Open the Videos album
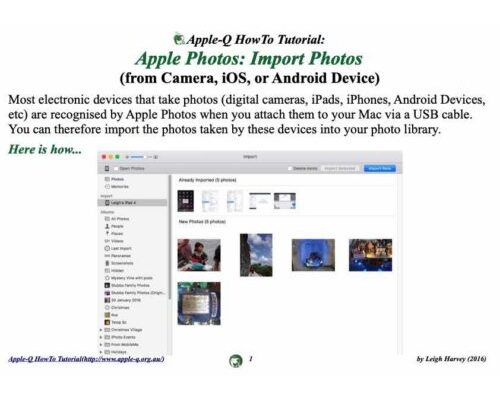The image size is (500, 400). pos(117,241)
